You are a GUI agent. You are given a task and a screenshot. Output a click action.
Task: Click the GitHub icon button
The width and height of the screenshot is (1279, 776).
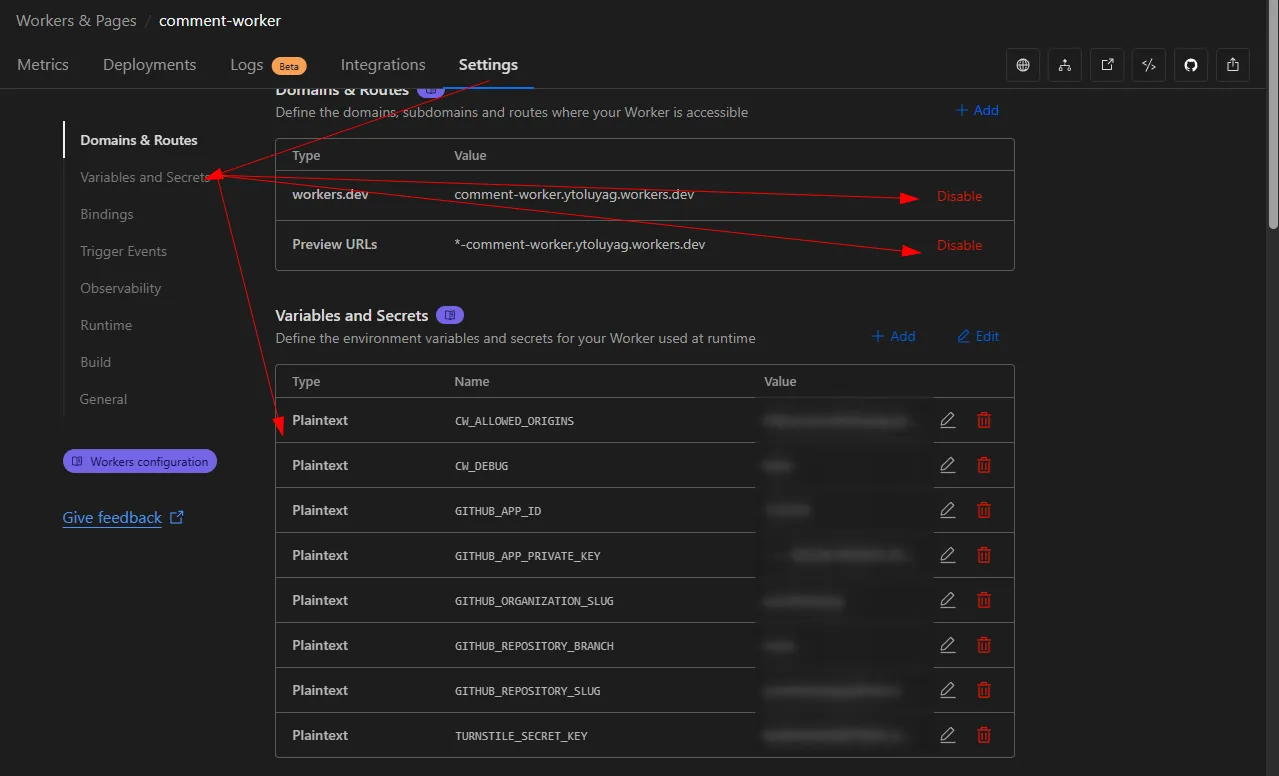[x=1191, y=65]
